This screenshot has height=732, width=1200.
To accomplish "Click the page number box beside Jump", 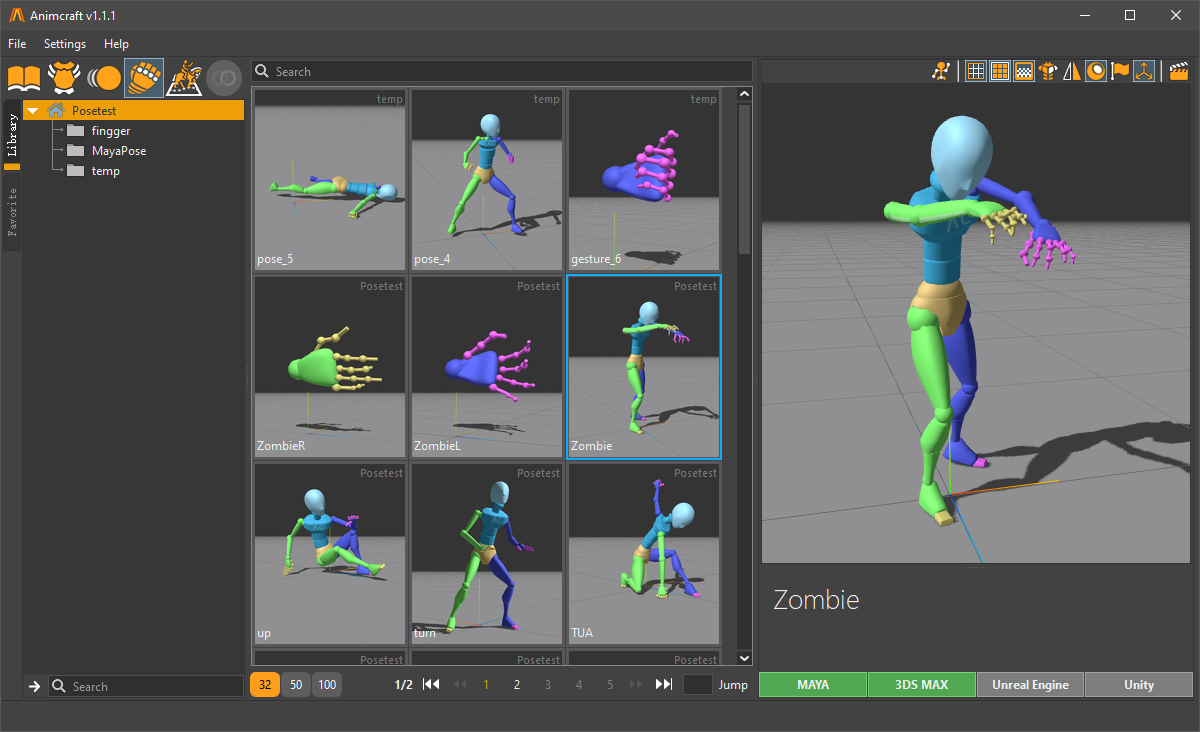I will point(697,685).
